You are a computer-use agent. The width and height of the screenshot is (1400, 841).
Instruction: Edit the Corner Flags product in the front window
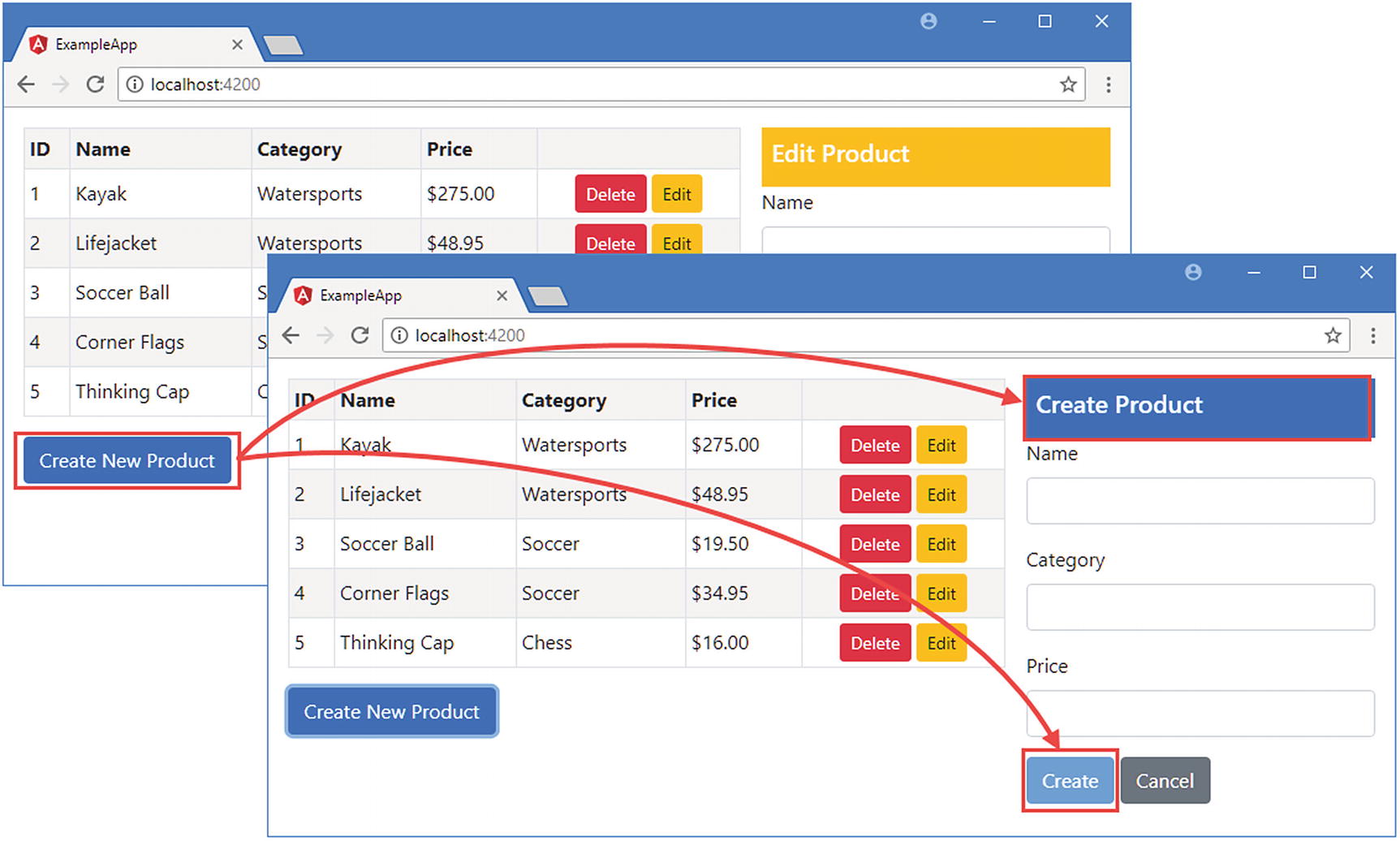click(941, 593)
